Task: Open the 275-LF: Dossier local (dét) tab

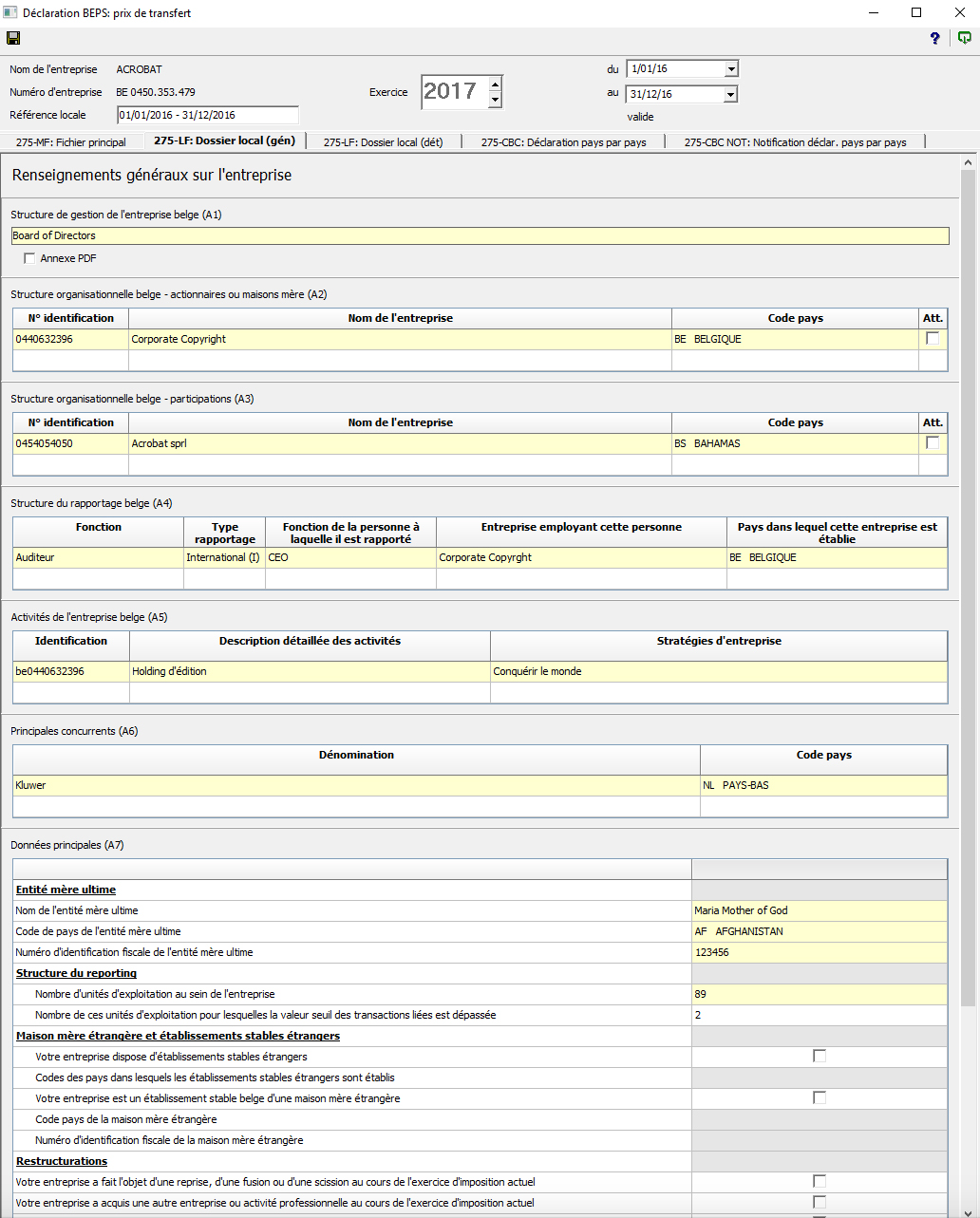Action: pos(384,142)
